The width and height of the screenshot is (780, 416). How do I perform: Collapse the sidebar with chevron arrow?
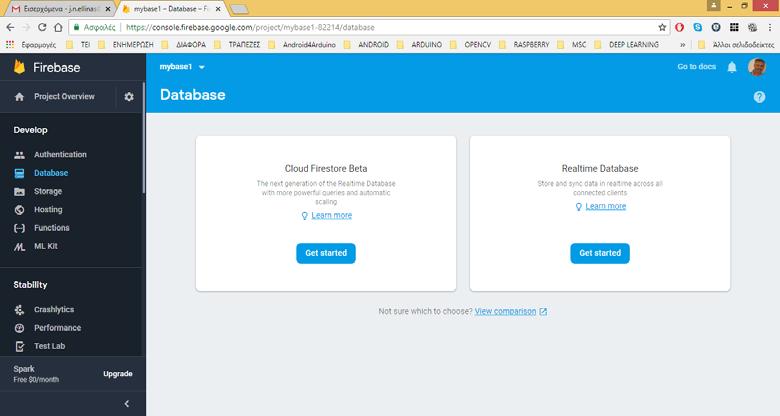click(127, 404)
